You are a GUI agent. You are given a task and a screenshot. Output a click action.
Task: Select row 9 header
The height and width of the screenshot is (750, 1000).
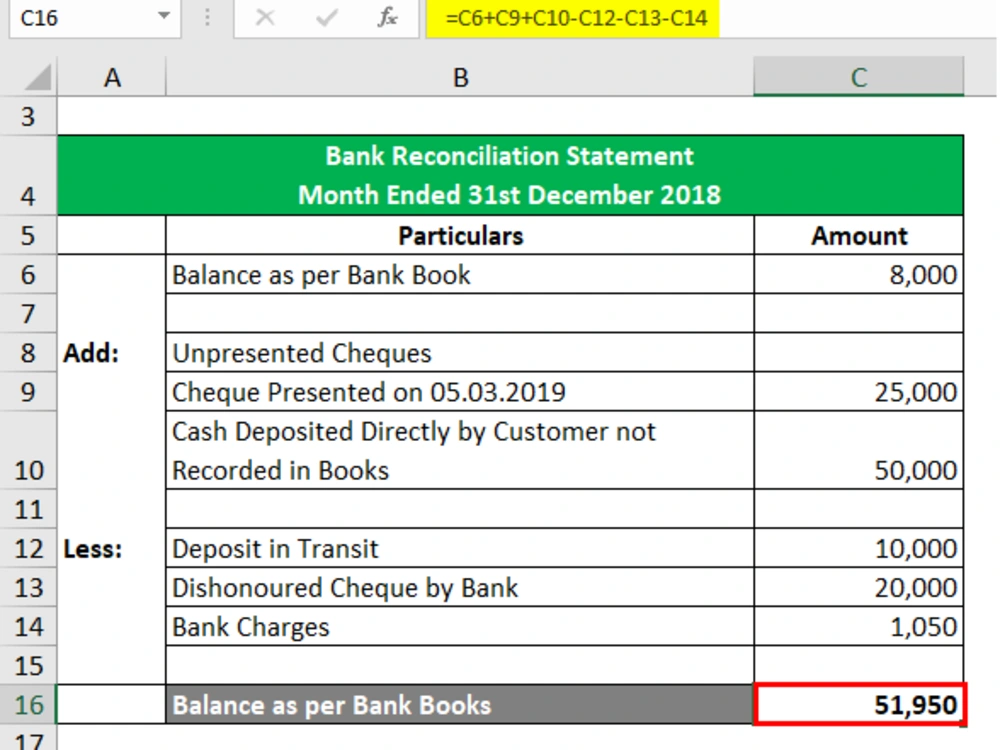28,392
